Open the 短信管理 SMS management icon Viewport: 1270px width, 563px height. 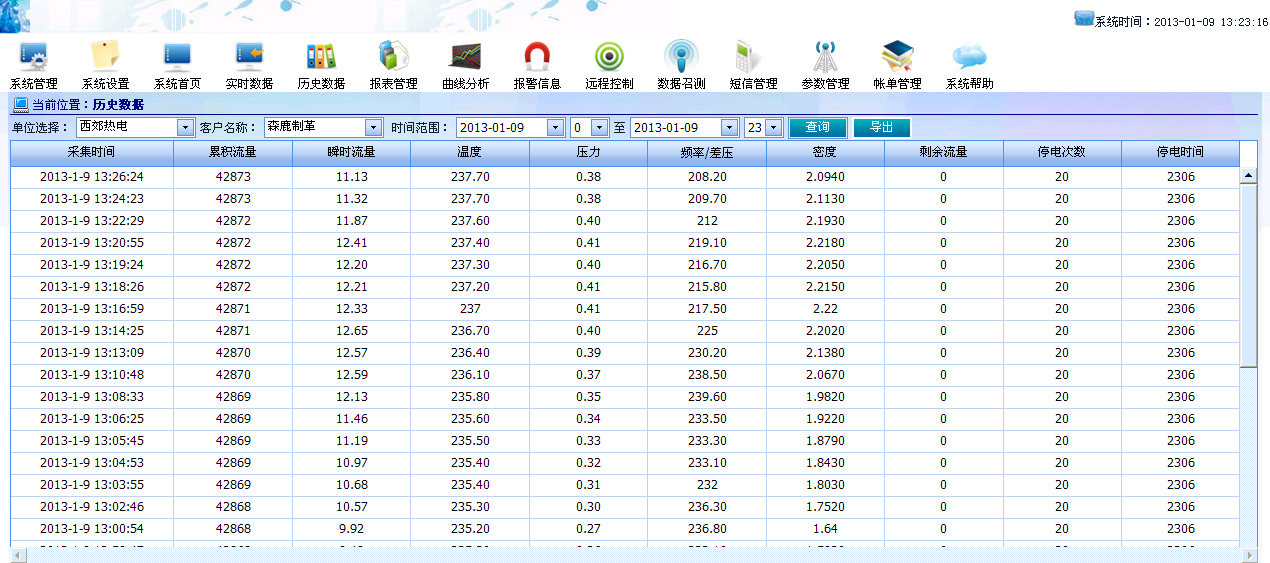click(753, 56)
